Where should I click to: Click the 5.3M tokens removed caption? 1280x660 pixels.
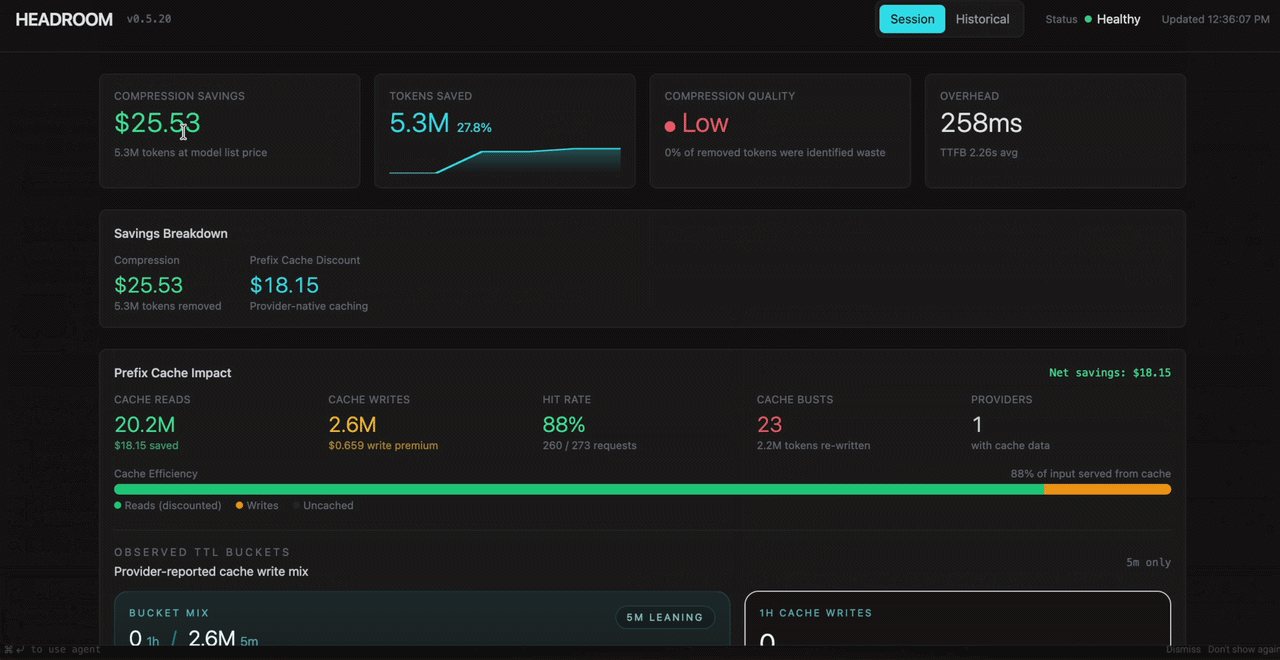168,306
